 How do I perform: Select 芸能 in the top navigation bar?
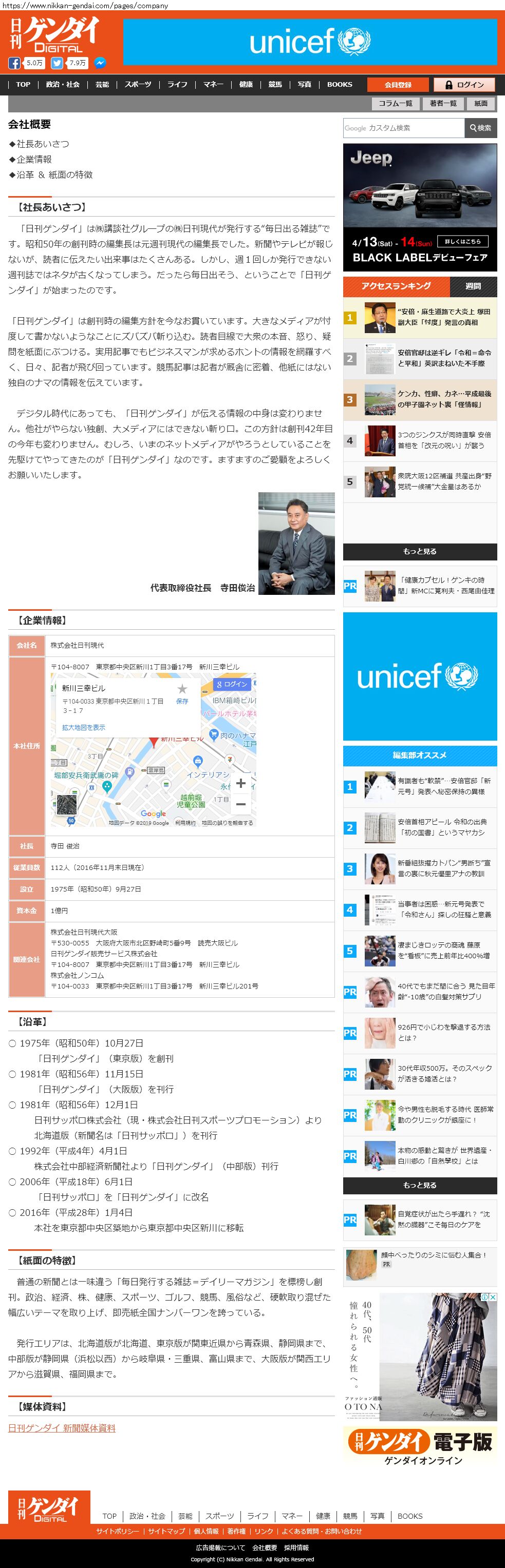[x=102, y=85]
